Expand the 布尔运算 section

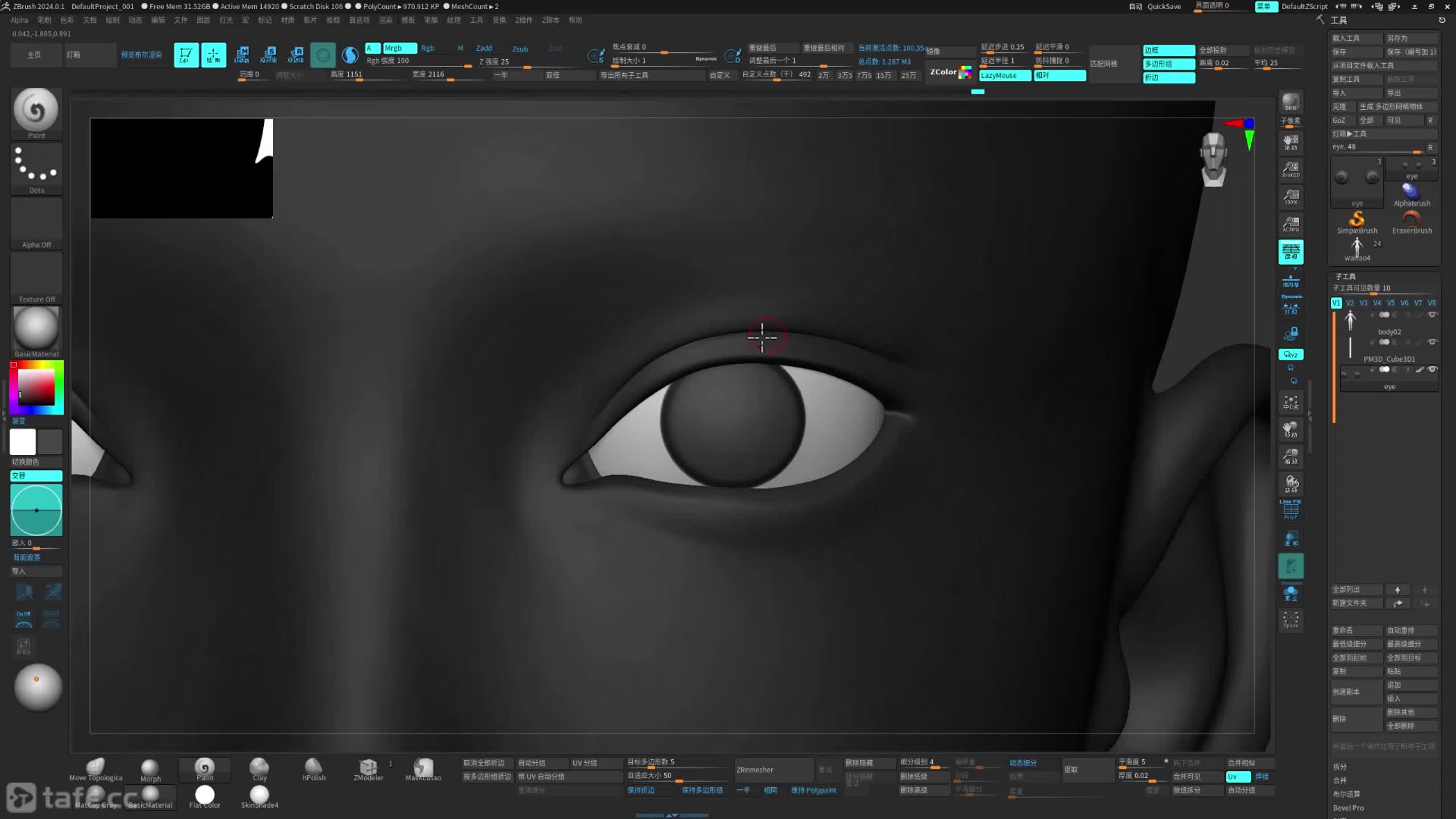click(1347, 794)
